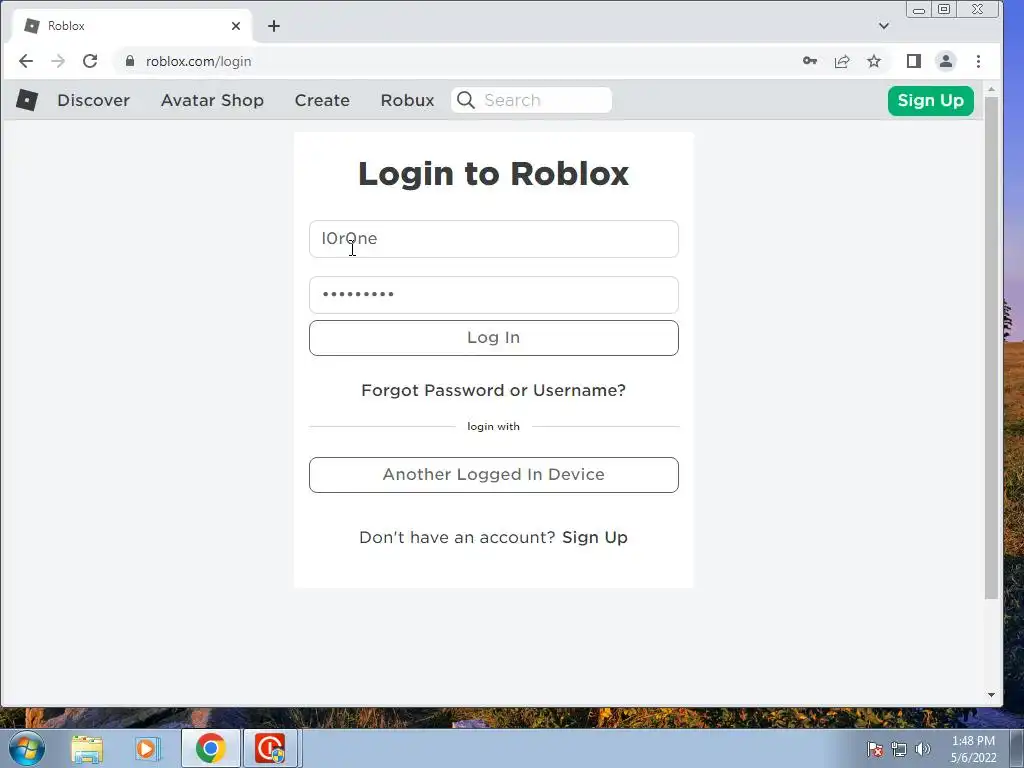Click the scrollbar up arrow
Viewport: 1024px width, 768px height.
[x=991, y=89]
